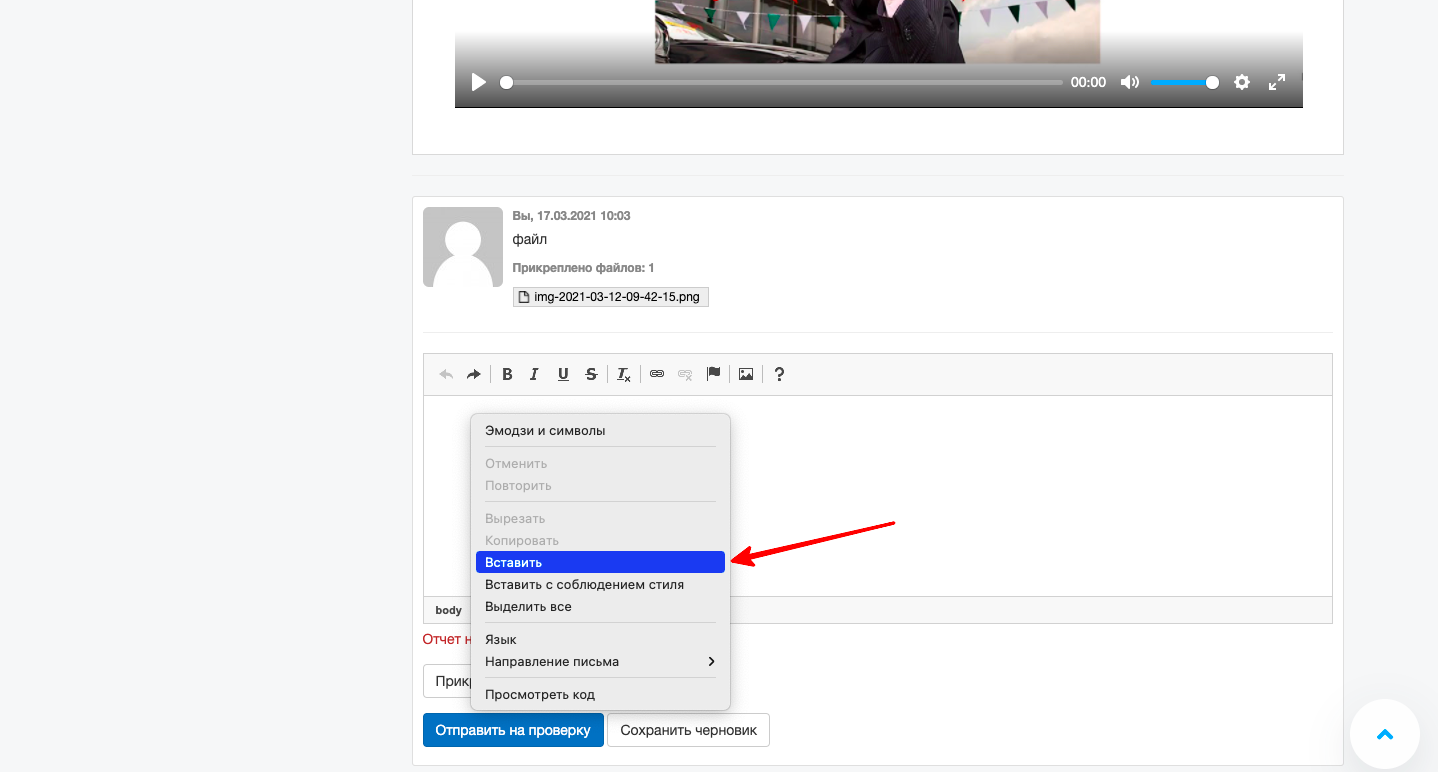Click the Отправить на проверку button
Viewport: 1438px width, 772px height.
click(x=513, y=730)
